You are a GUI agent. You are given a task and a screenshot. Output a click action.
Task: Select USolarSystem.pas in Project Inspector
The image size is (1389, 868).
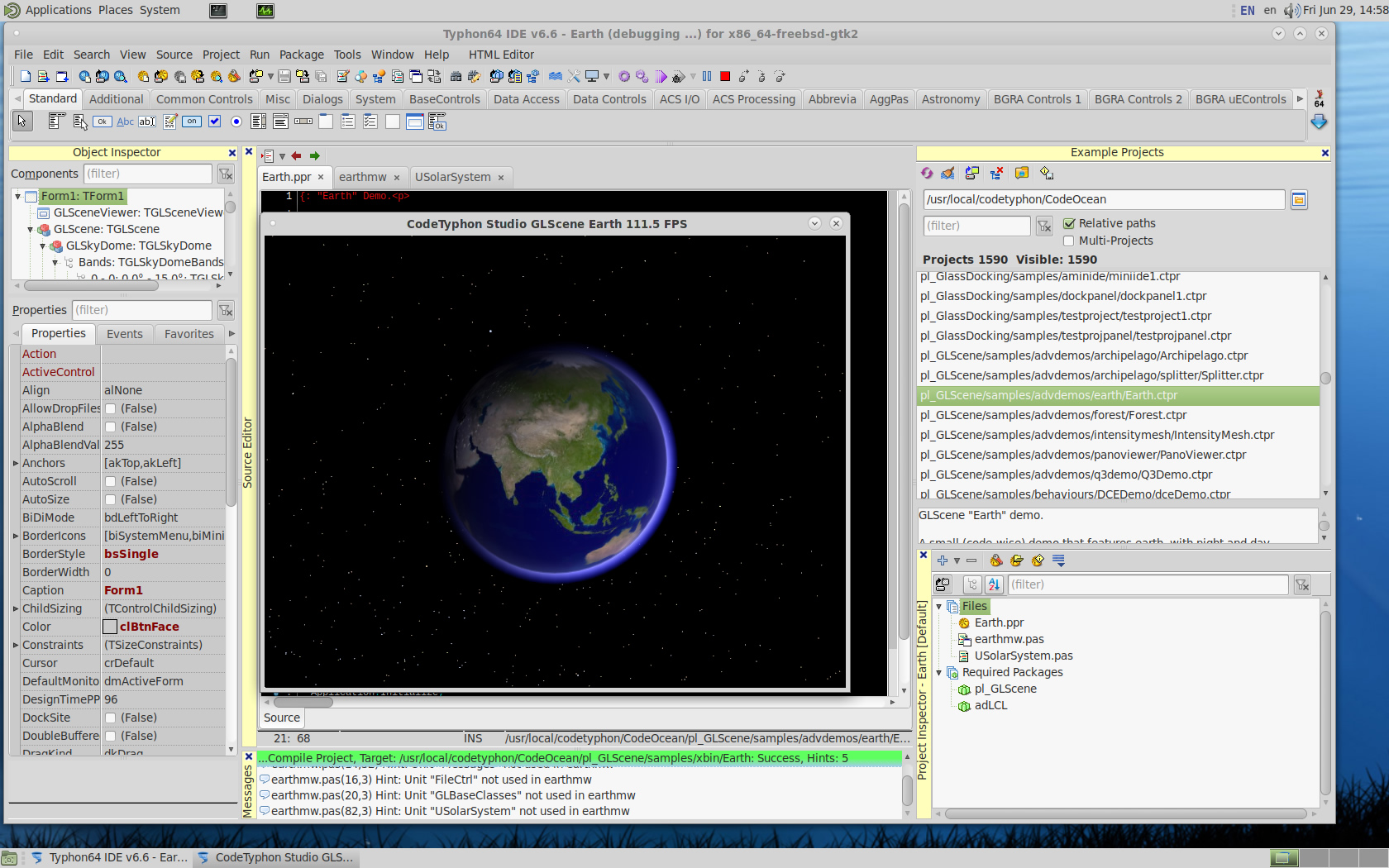pyautogui.click(x=1024, y=656)
